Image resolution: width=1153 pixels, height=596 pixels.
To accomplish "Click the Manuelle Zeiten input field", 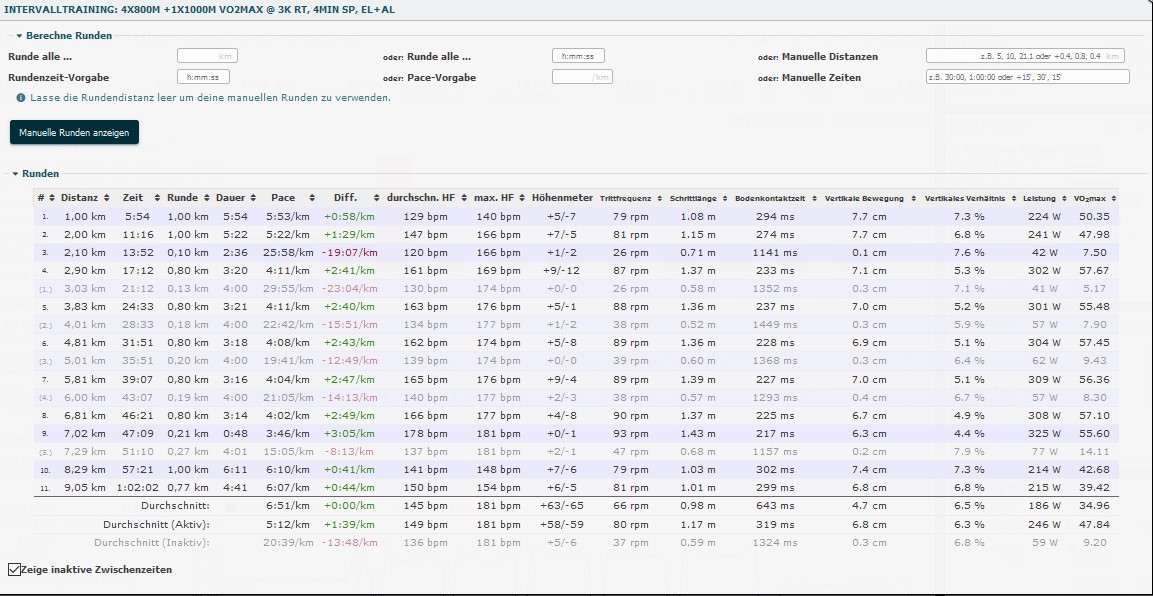I will click(x=1027, y=77).
